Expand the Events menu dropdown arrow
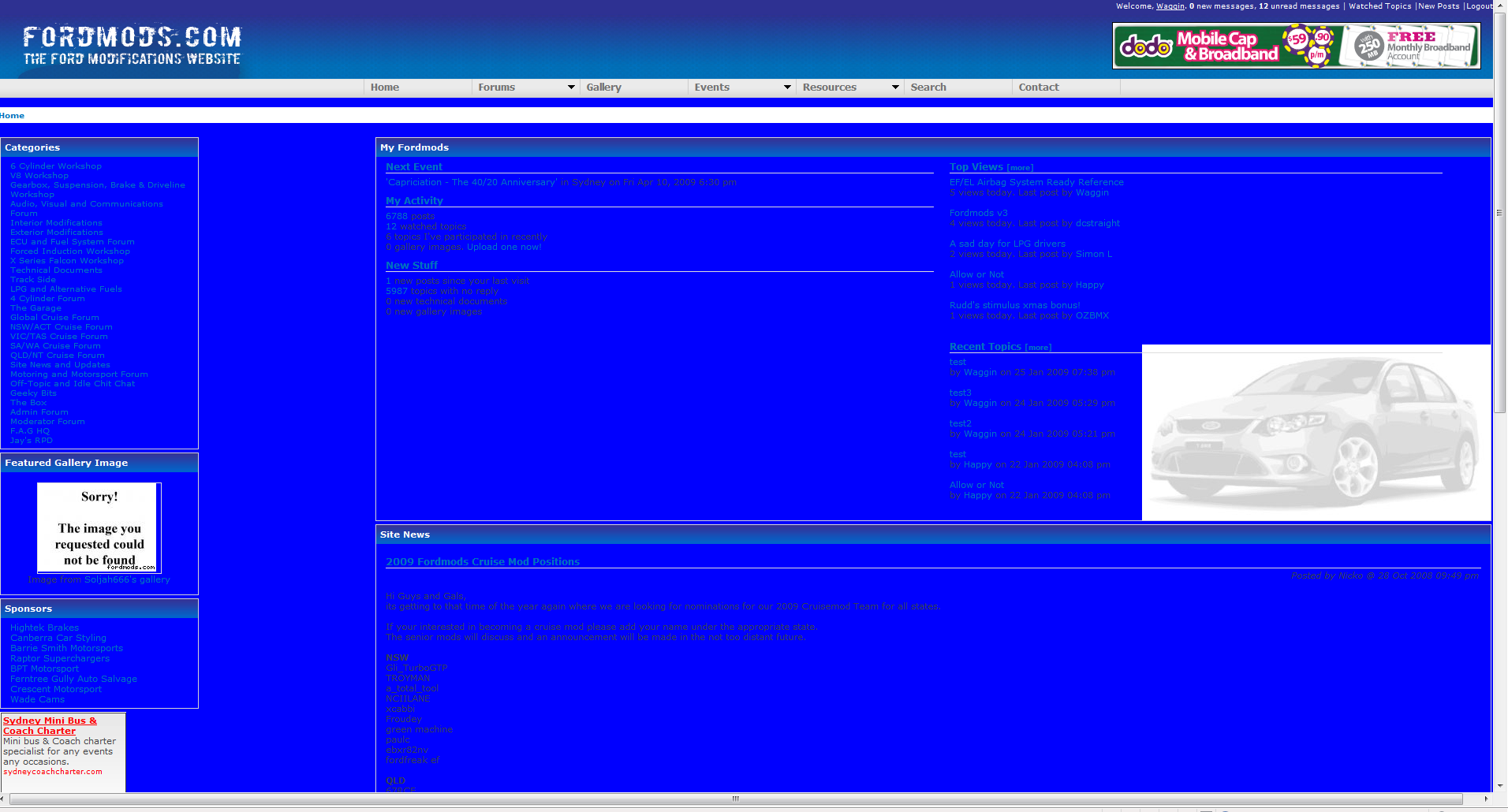This screenshot has height=812, width=1508. pyautogui.click(x=787, y=88)
